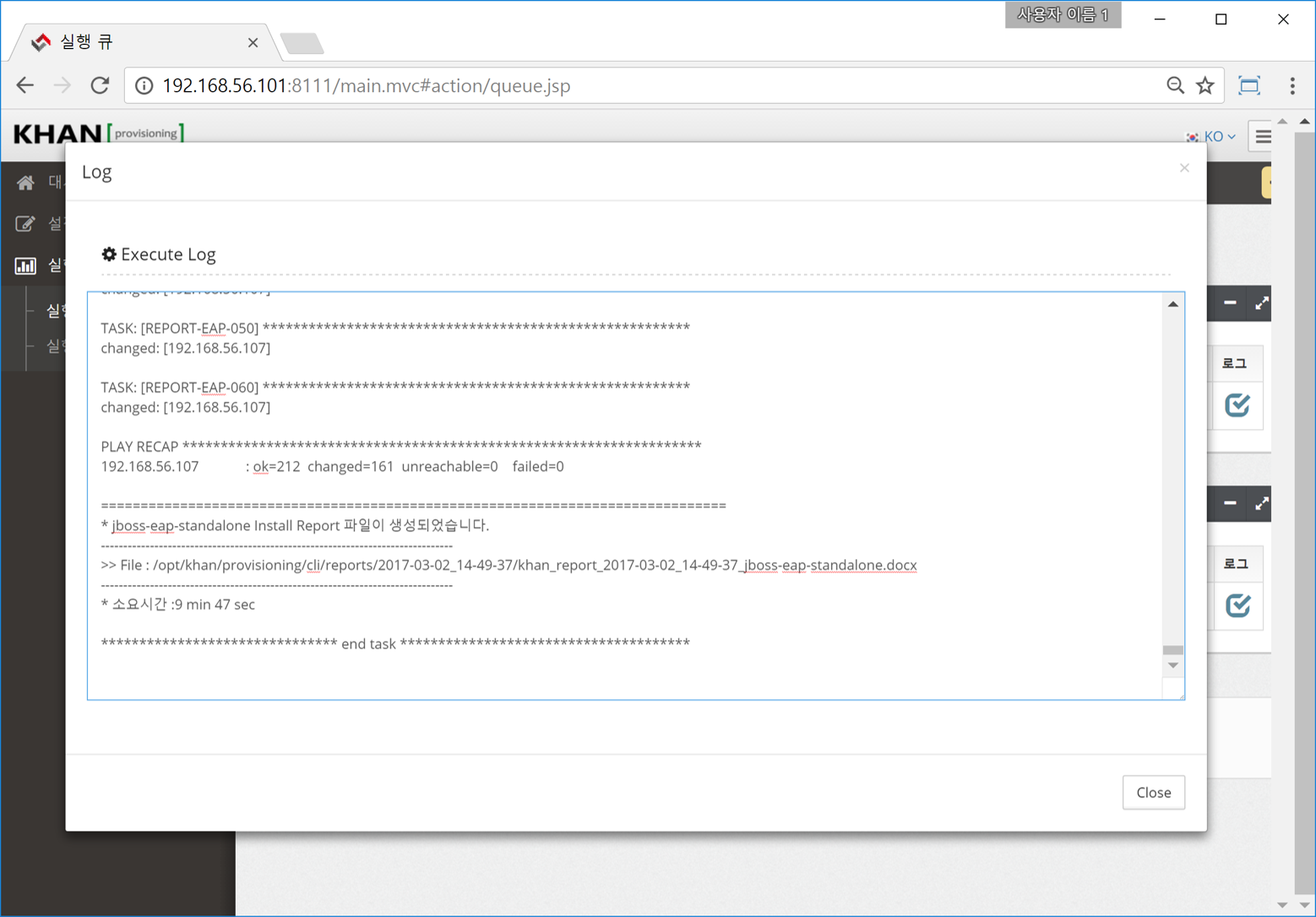The height and width of the screenshot is (917, 1316).
Task: Click the Close button in Log dialog
Action: coord(1153,792)
